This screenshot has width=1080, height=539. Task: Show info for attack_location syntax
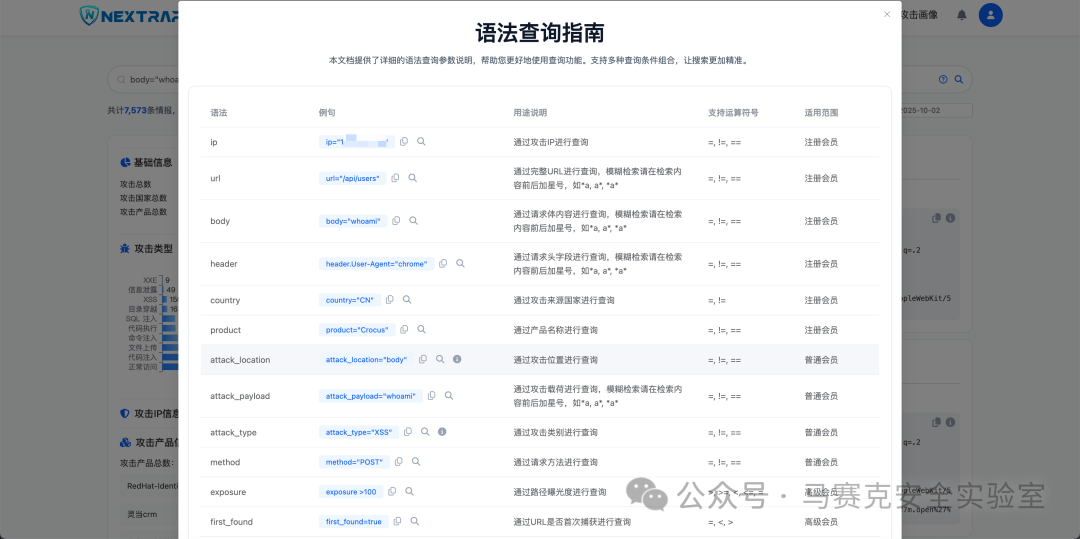(457, 359)
